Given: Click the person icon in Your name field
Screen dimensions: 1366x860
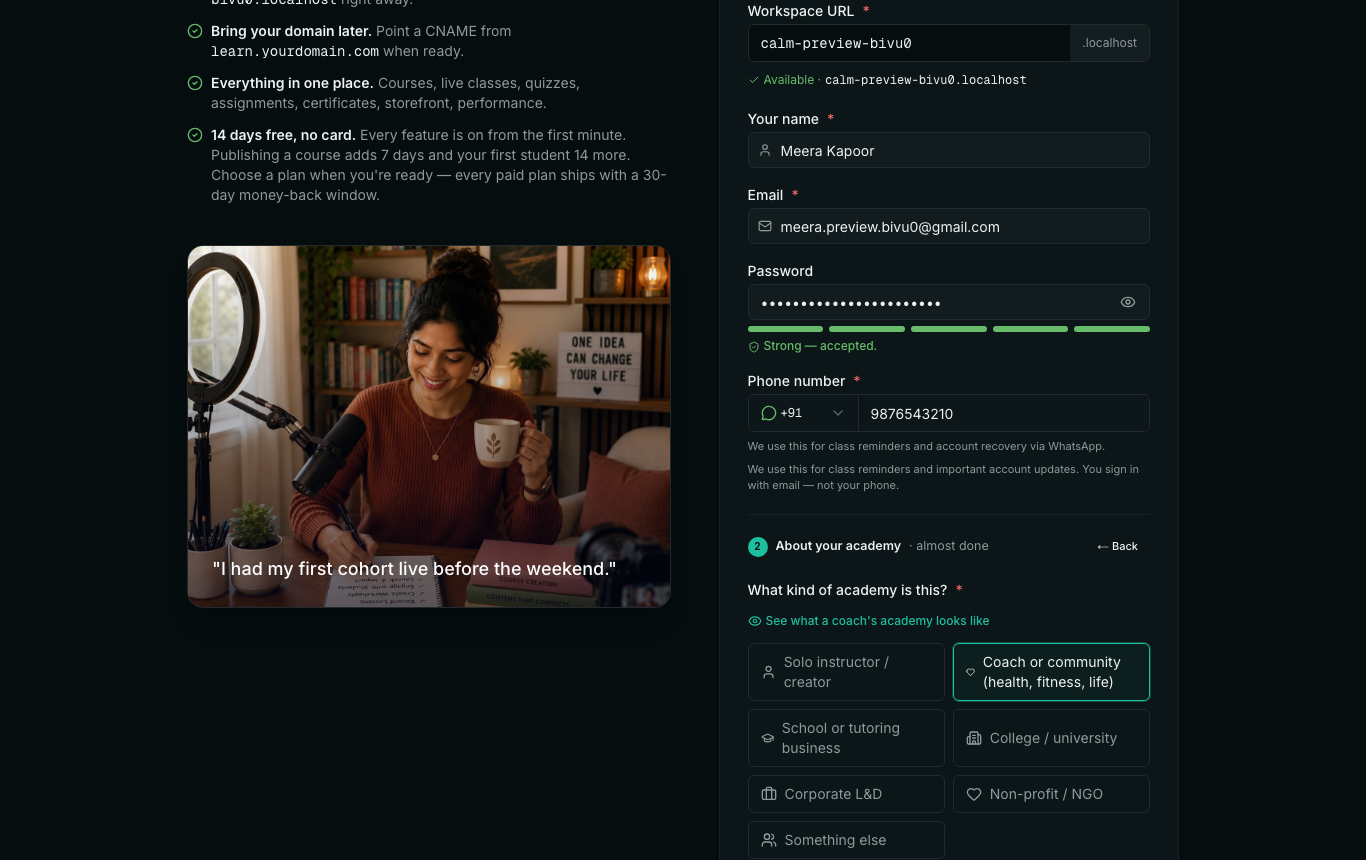Looking at the screenshot, I should click(x=765, y=150).
